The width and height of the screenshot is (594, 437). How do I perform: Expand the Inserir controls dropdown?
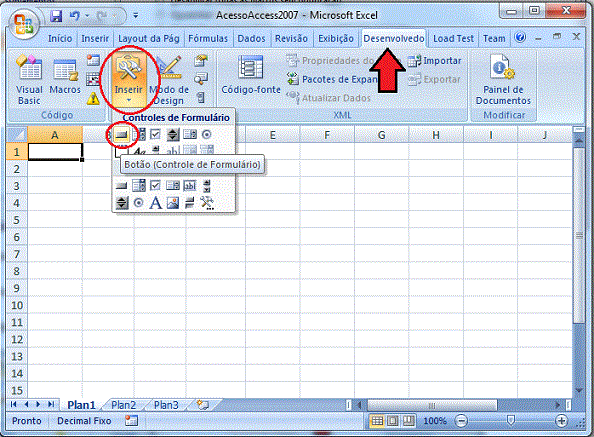click(x=129, y=101)
